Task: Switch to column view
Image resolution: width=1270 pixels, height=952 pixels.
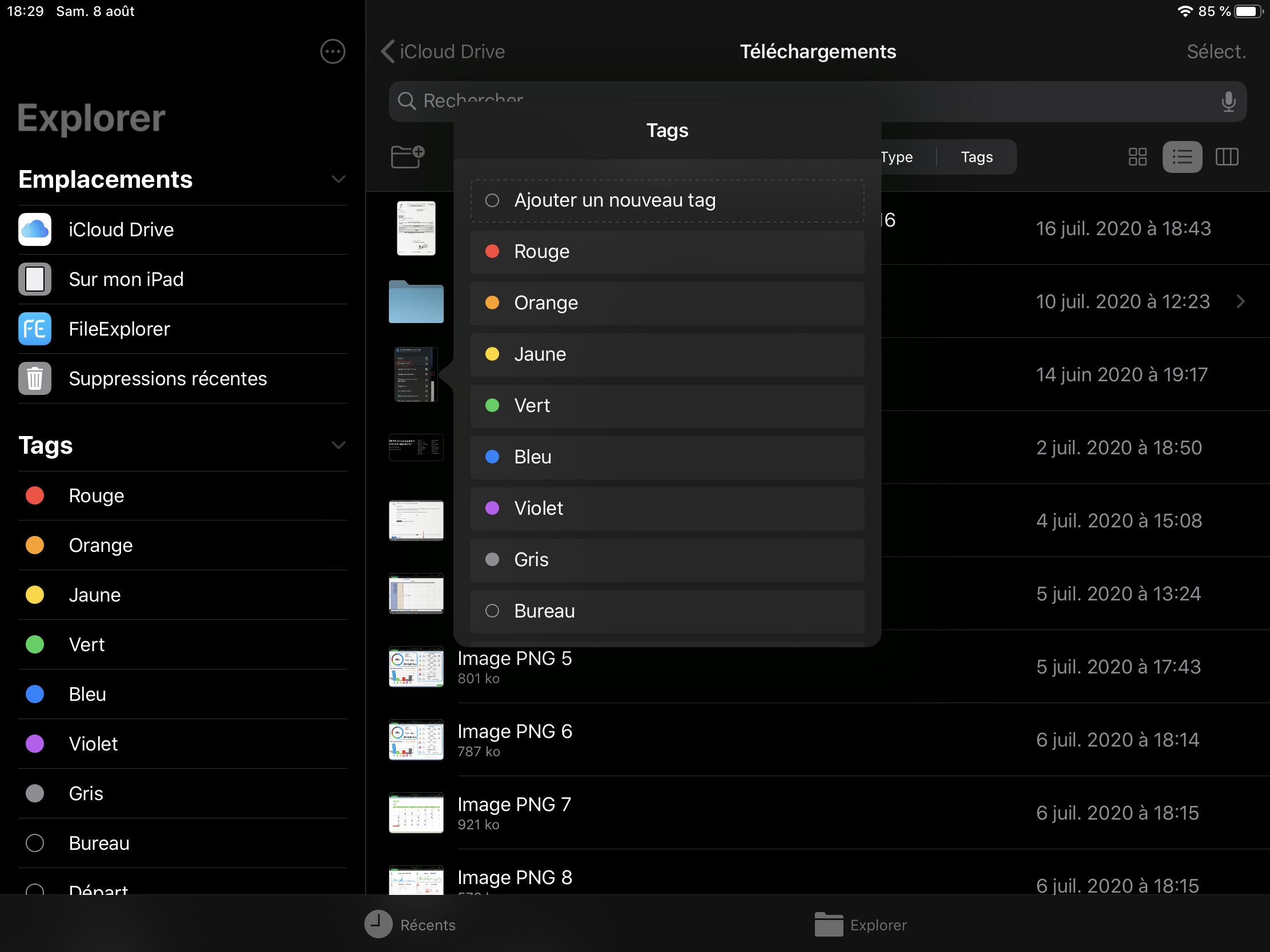Action: (1227, 156)
